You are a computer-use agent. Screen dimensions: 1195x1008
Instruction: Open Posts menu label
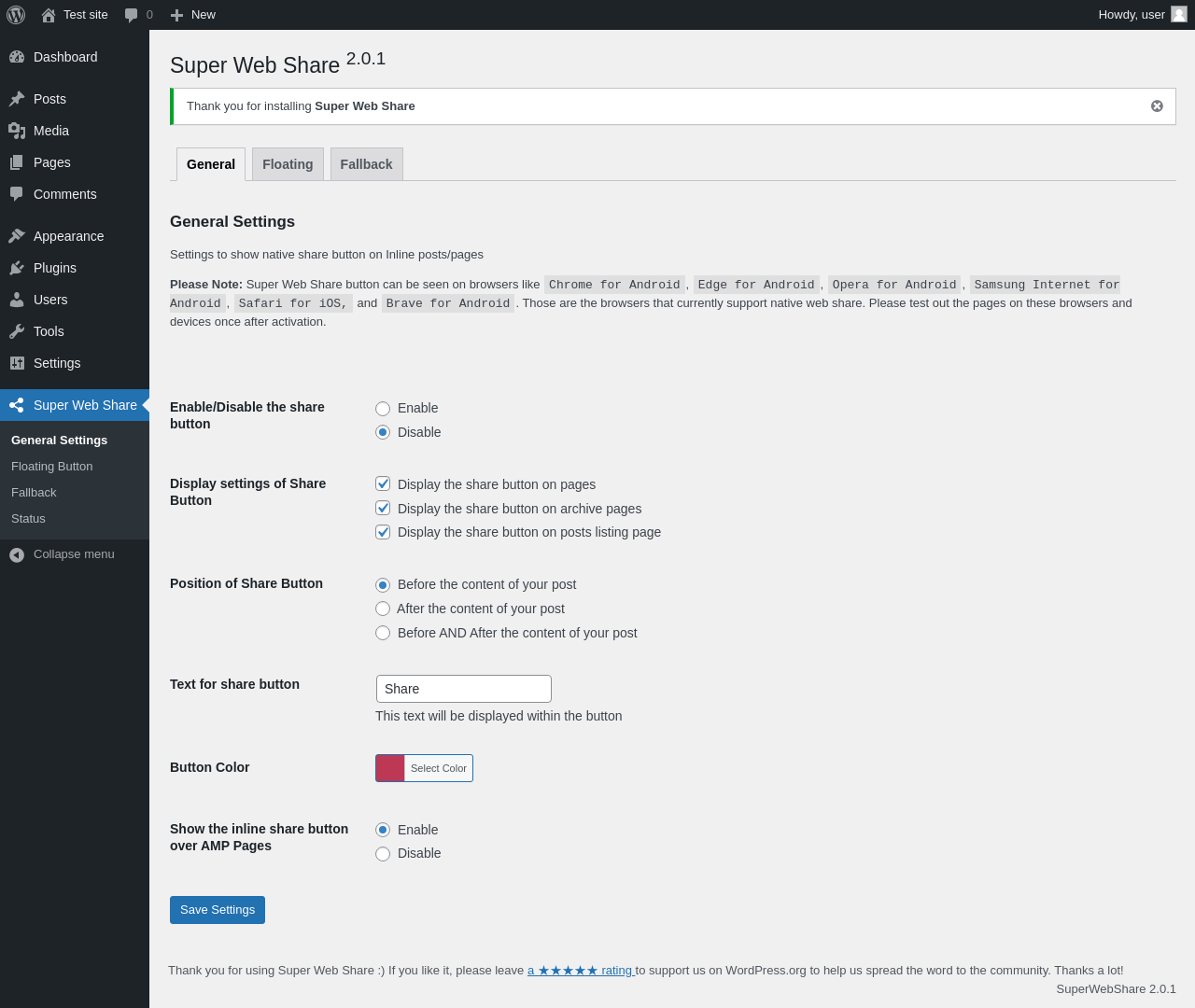[x=49, y=99]
